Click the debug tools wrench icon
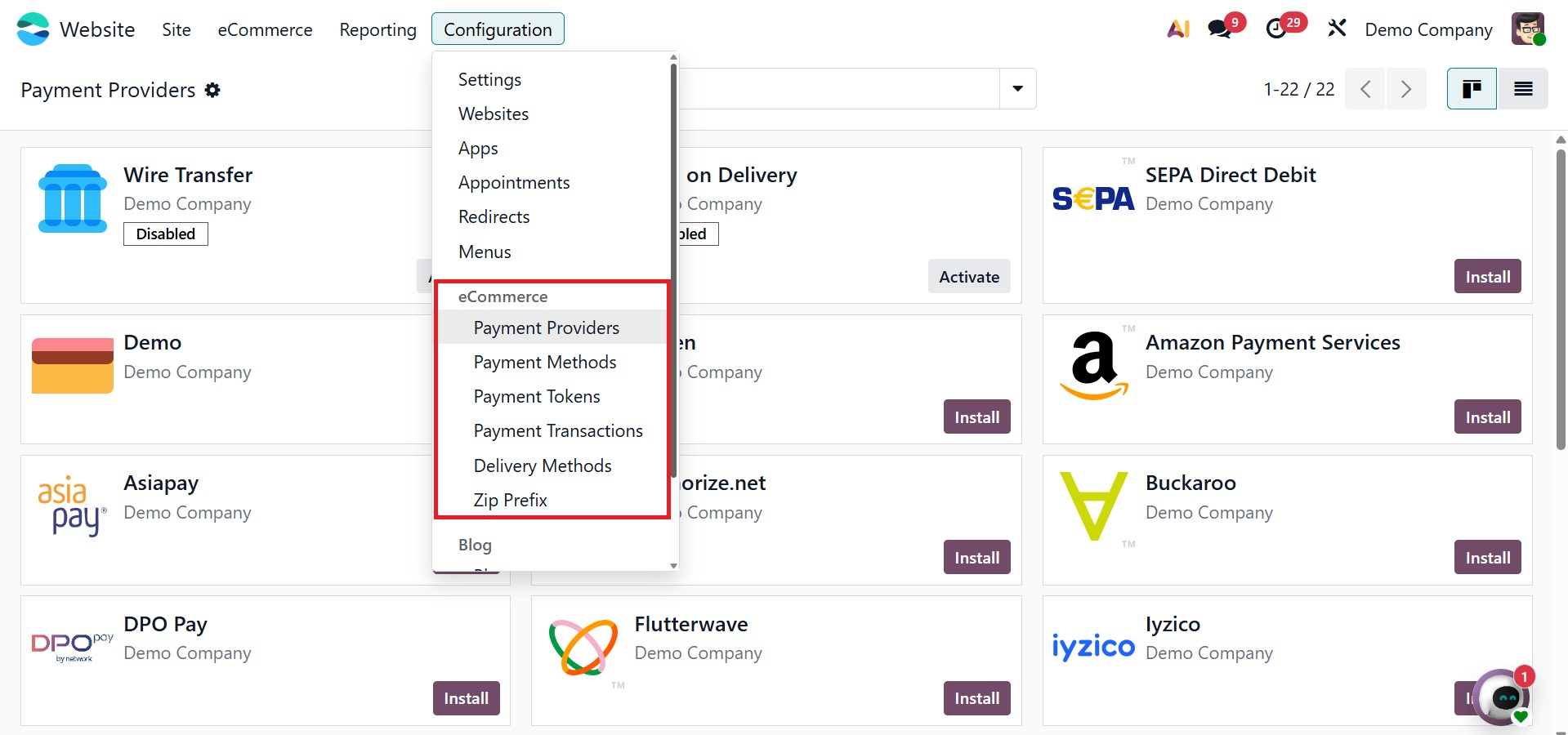The image size is (1568, 735). (x=1337, y=29)
